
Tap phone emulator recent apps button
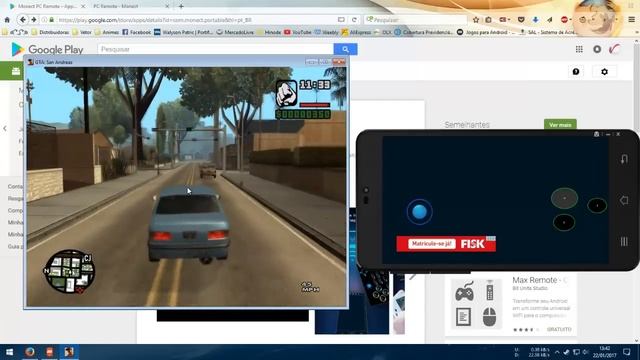(624, 241)
